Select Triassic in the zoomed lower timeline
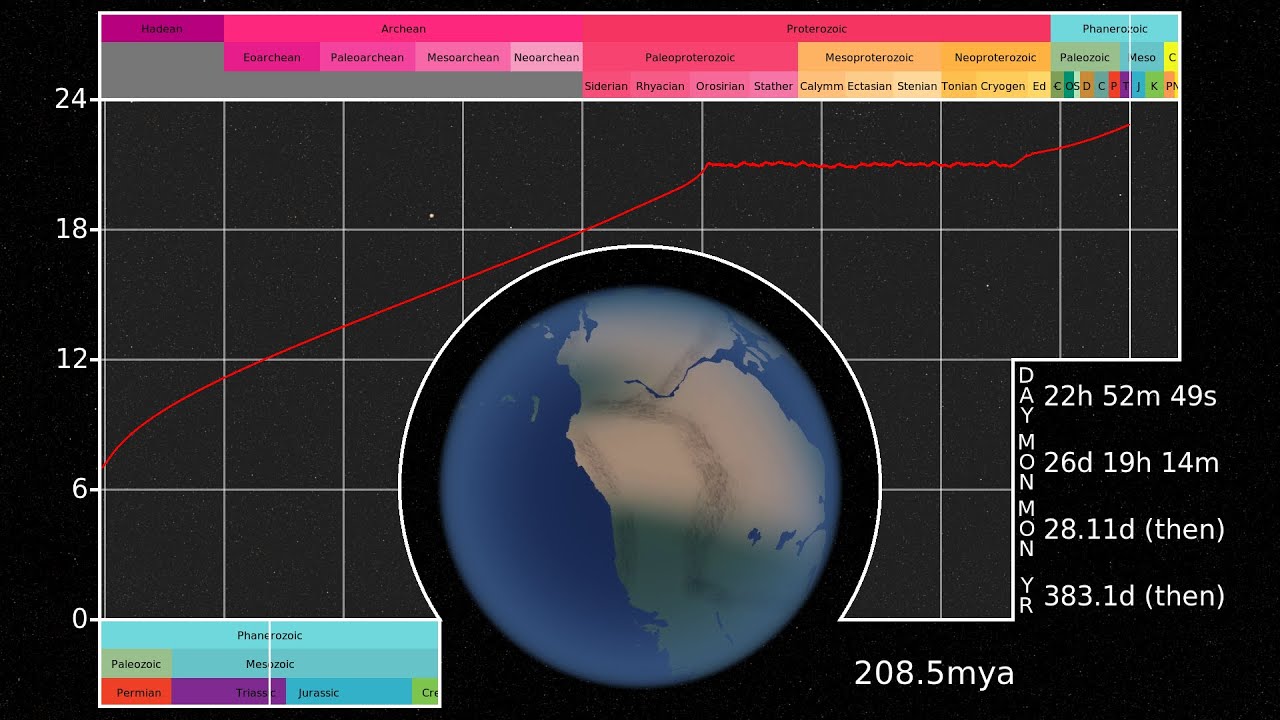Viewport: 1280px width, 720px height. (x=229, y=692)
